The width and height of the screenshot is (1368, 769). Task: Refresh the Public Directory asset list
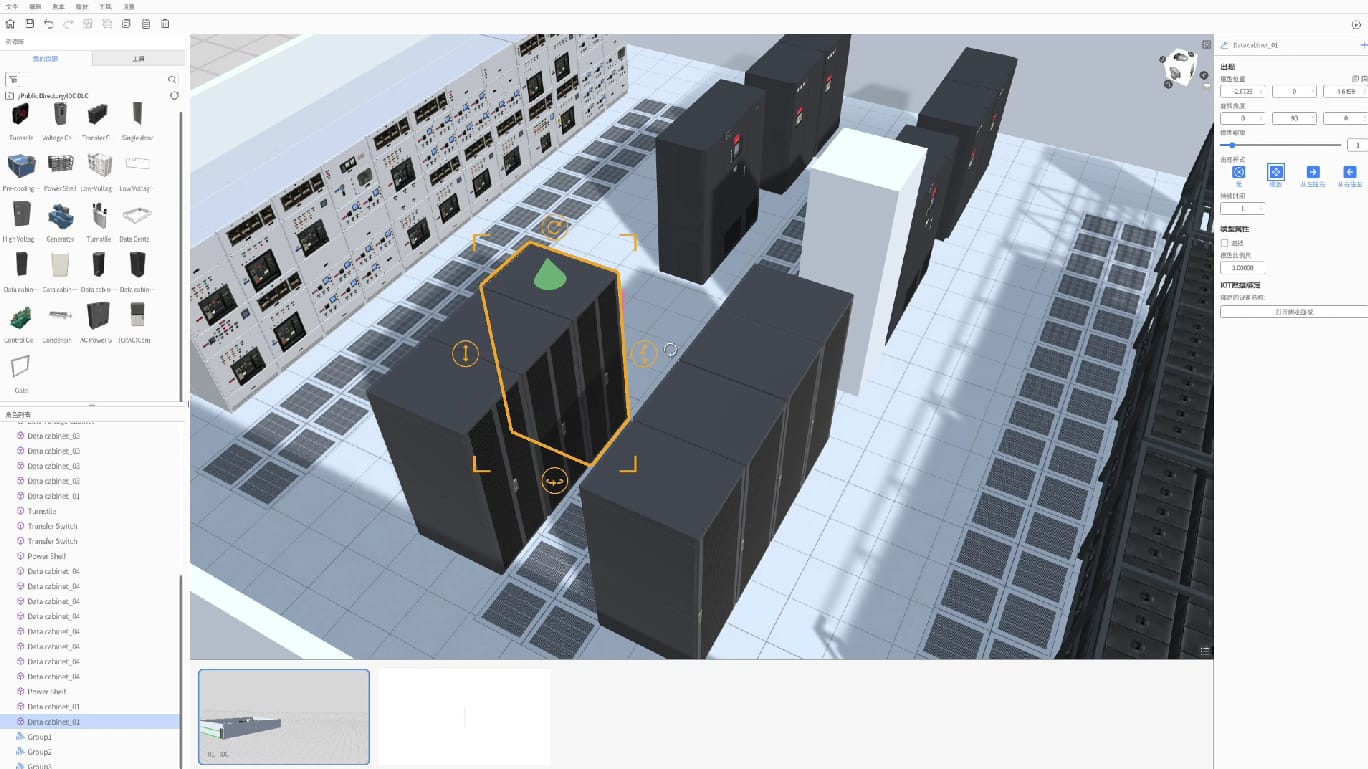coord(175,95)
